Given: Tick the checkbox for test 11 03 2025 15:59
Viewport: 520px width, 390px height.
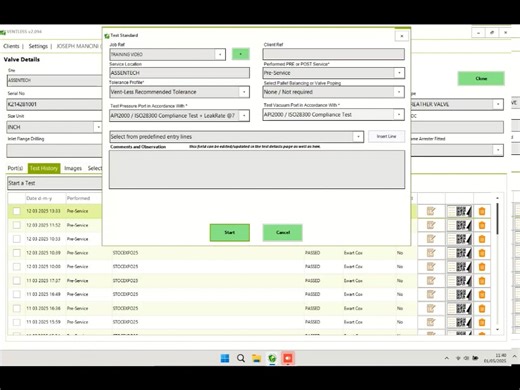Looking at the screenshot, I should (x=17, y=322).
